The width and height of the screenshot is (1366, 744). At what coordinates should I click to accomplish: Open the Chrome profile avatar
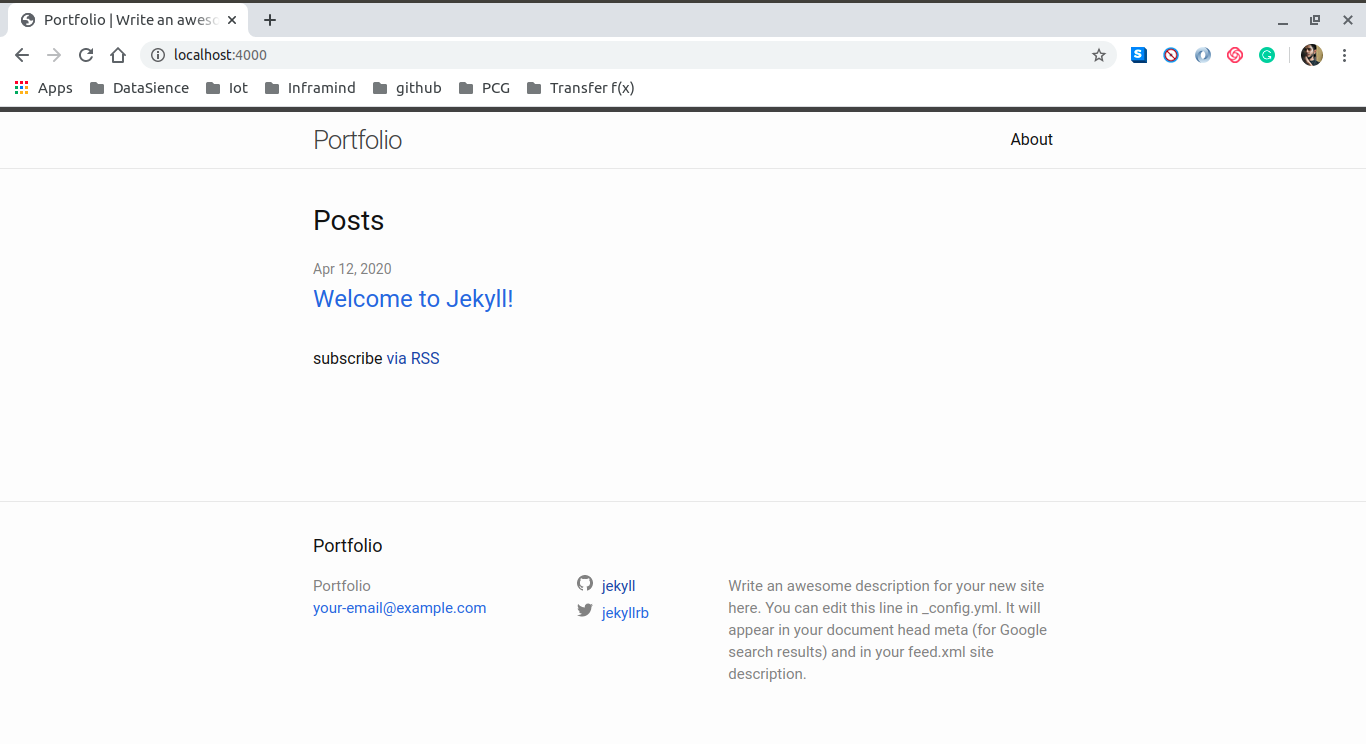click(x=1312, y=55)
